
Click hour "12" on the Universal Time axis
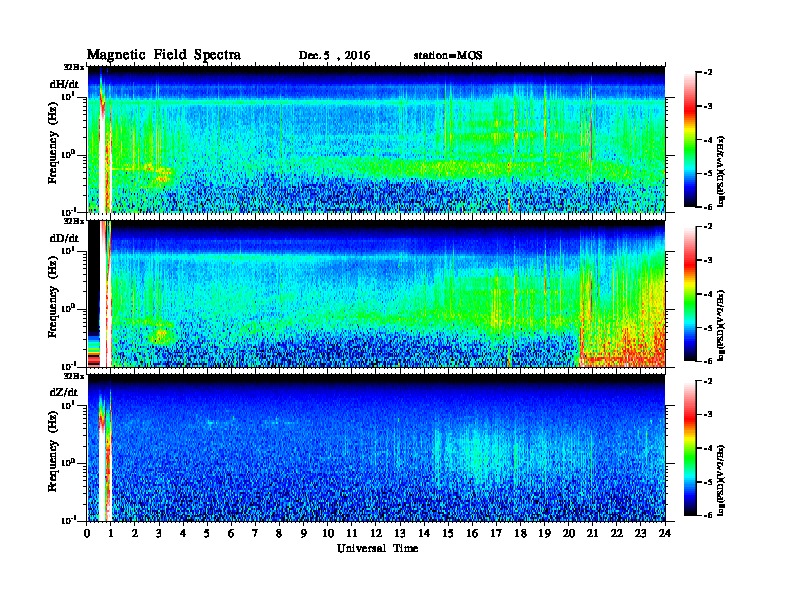click(x=376, y=533)
